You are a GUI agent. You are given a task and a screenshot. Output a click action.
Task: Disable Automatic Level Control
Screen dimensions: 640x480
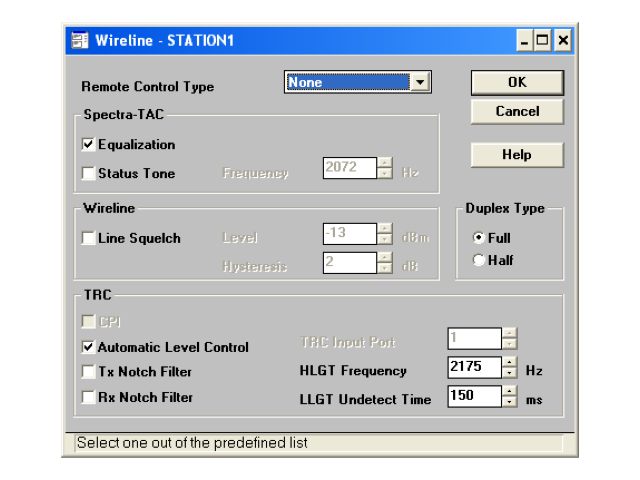coord(89,348)
